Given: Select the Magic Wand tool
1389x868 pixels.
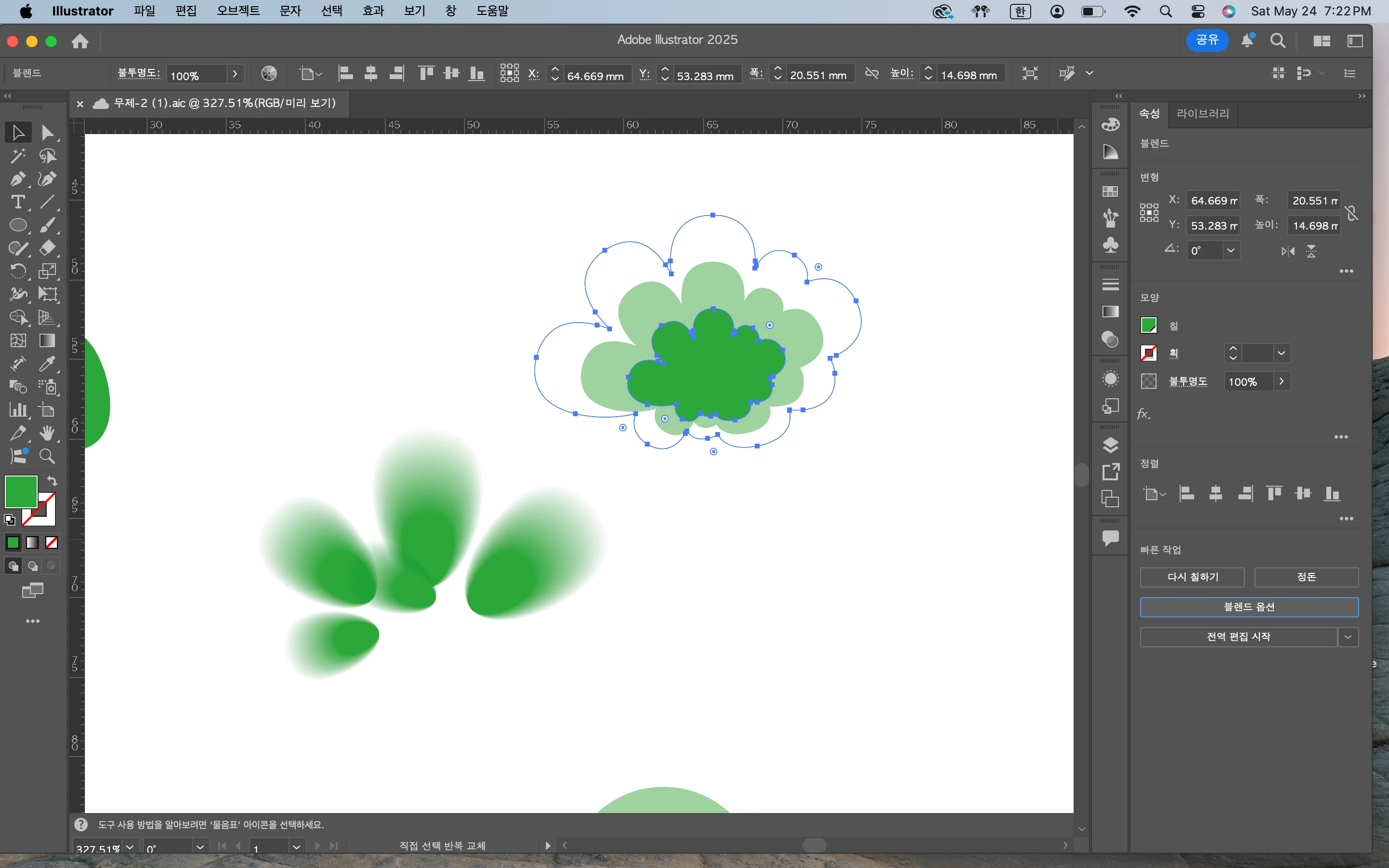Looking at the screenshot, I should (x=18, y=156).
